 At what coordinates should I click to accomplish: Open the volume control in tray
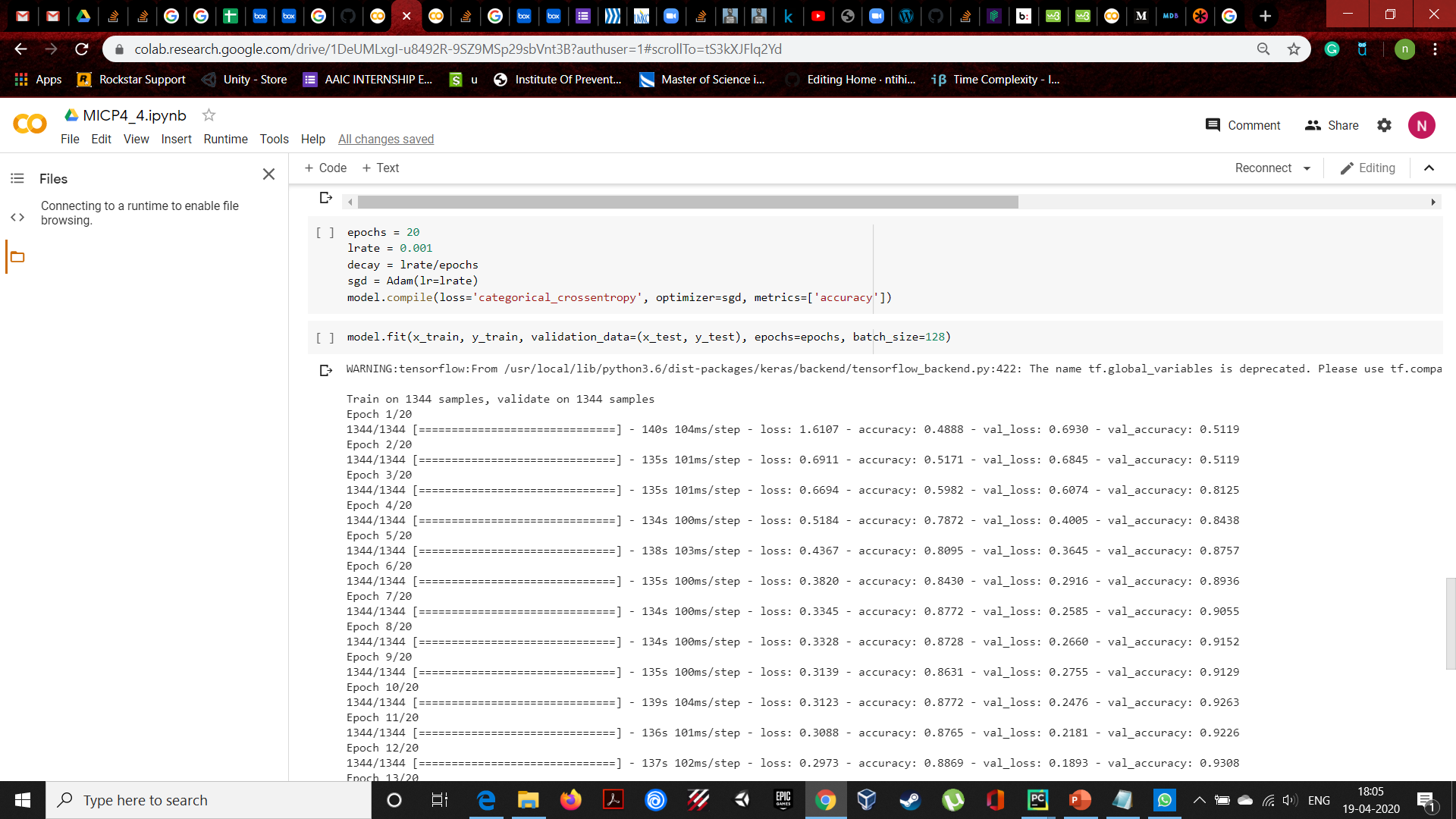pos(1289,800)
